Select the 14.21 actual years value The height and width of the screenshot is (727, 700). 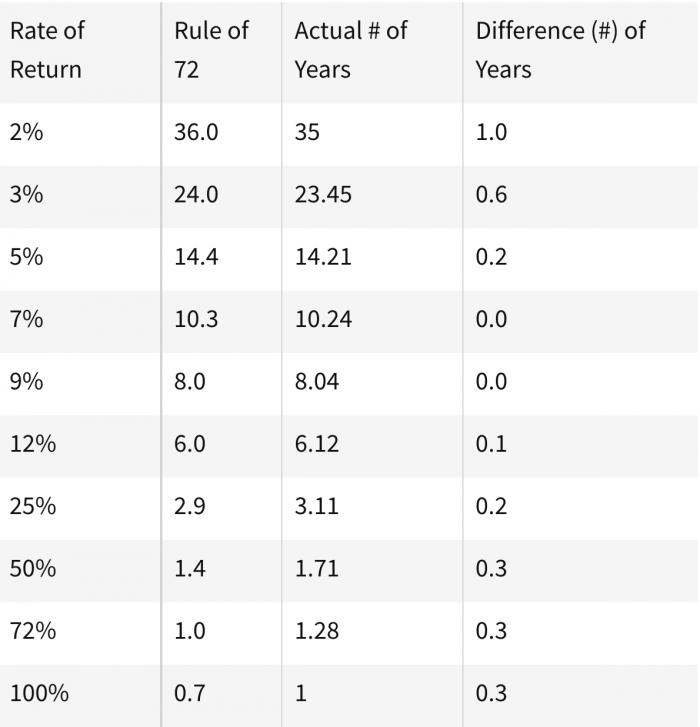(x=323, y=257)
